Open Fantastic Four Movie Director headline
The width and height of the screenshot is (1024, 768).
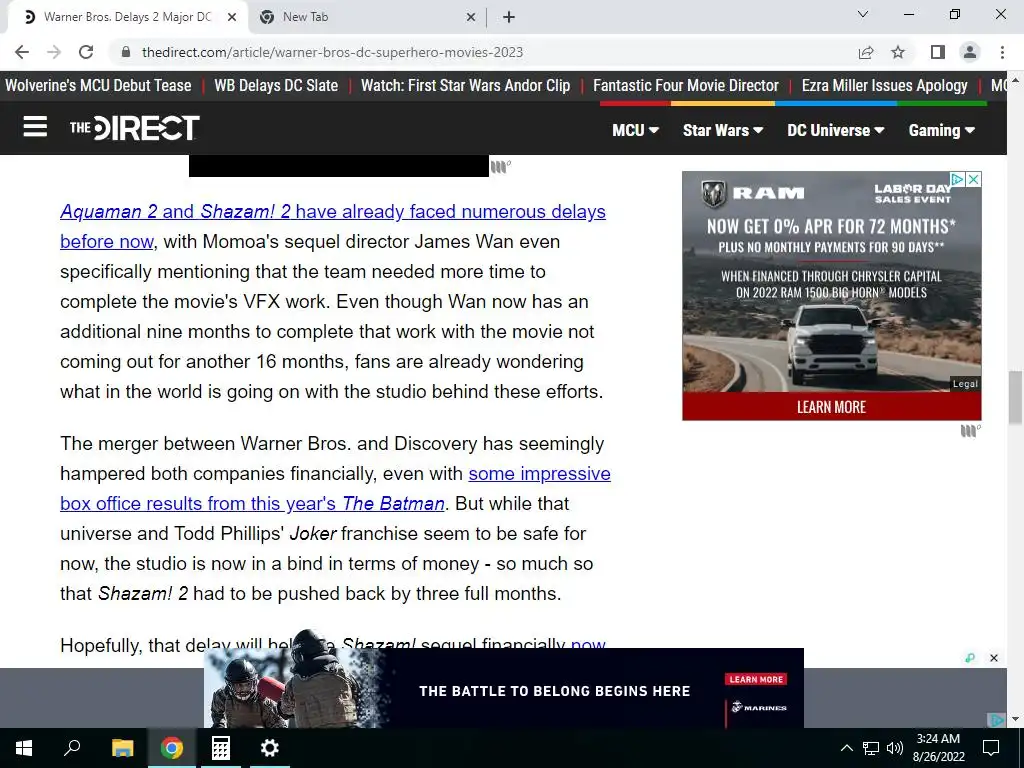[686, 86]
